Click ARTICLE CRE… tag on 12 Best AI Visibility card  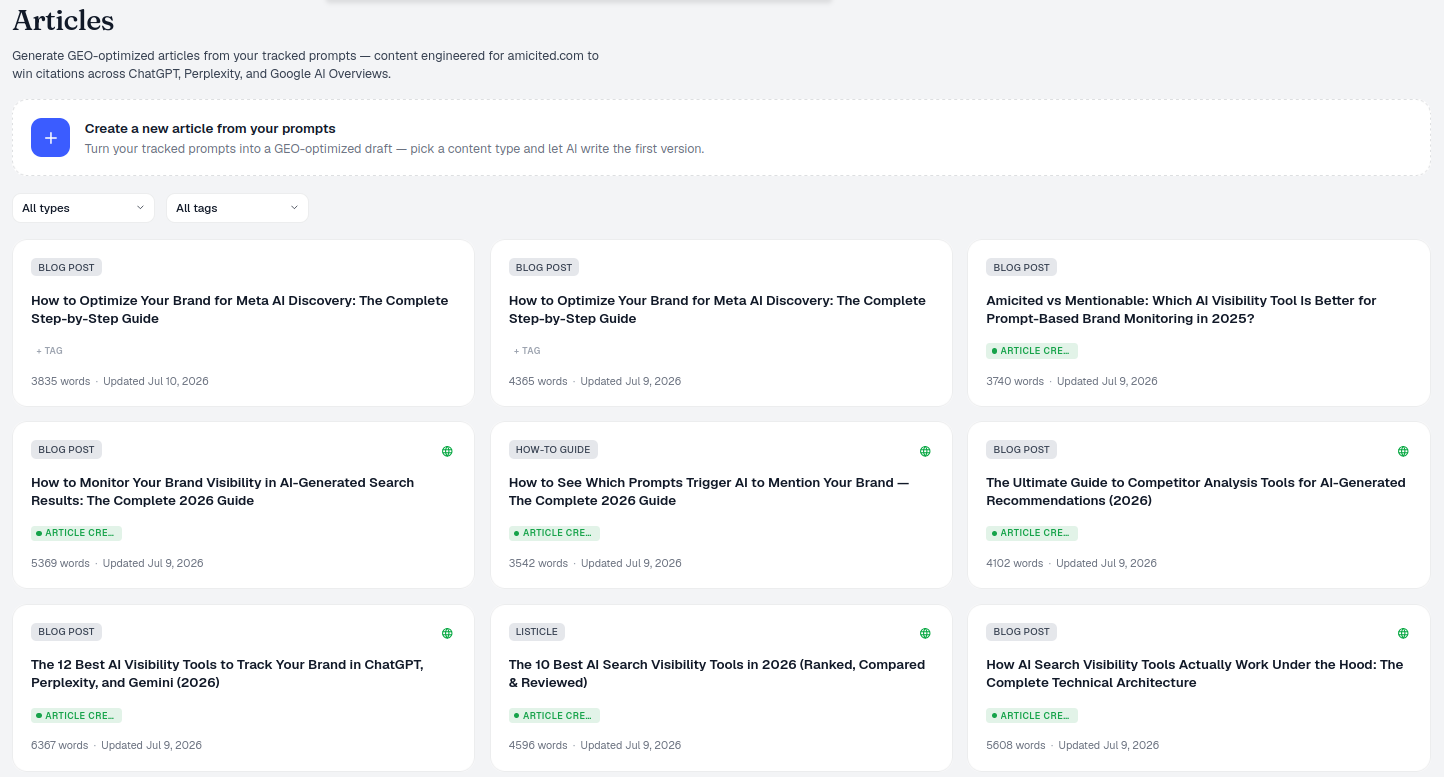pos(76,715)
